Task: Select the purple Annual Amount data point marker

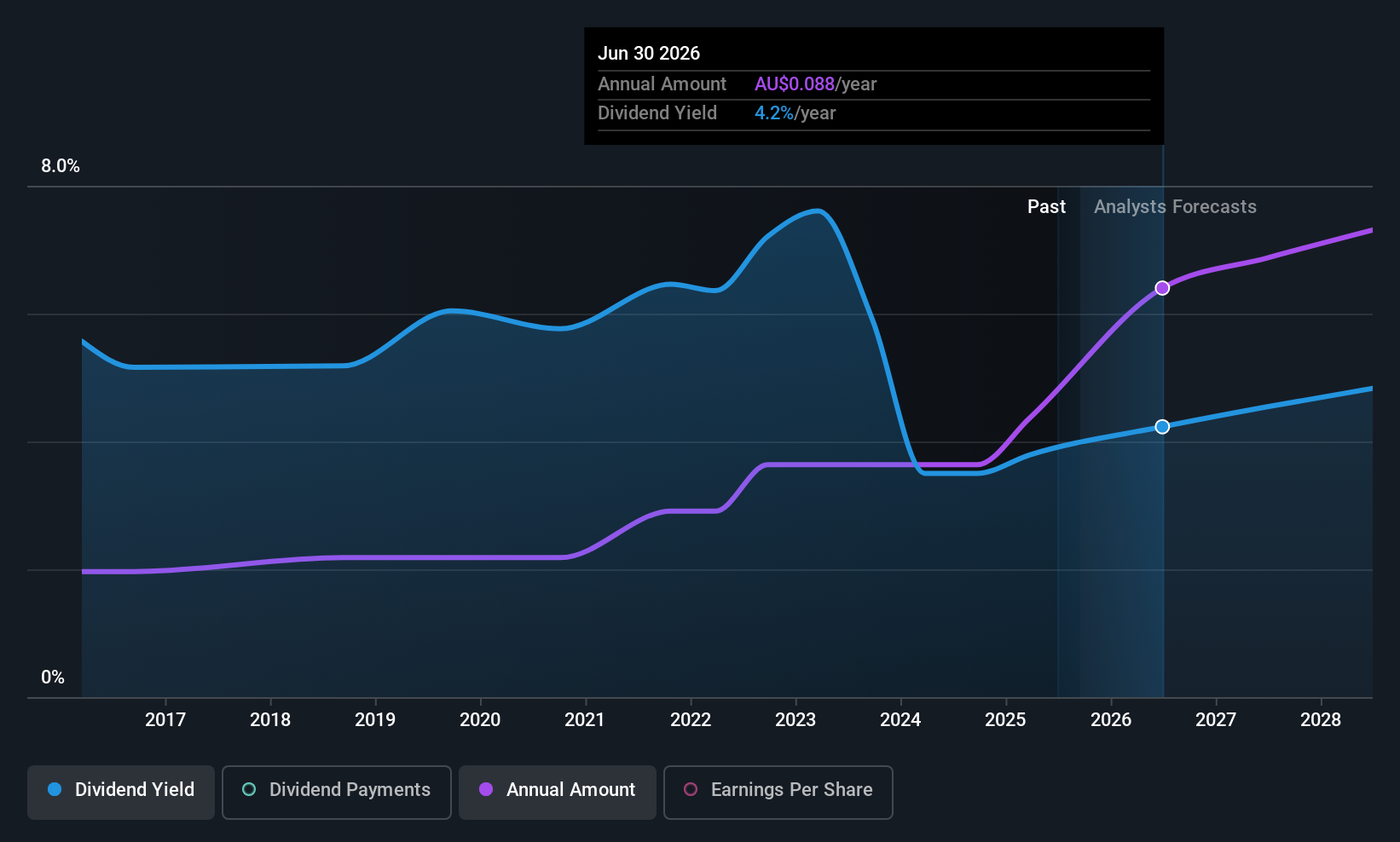Action: pos(1162,288)
